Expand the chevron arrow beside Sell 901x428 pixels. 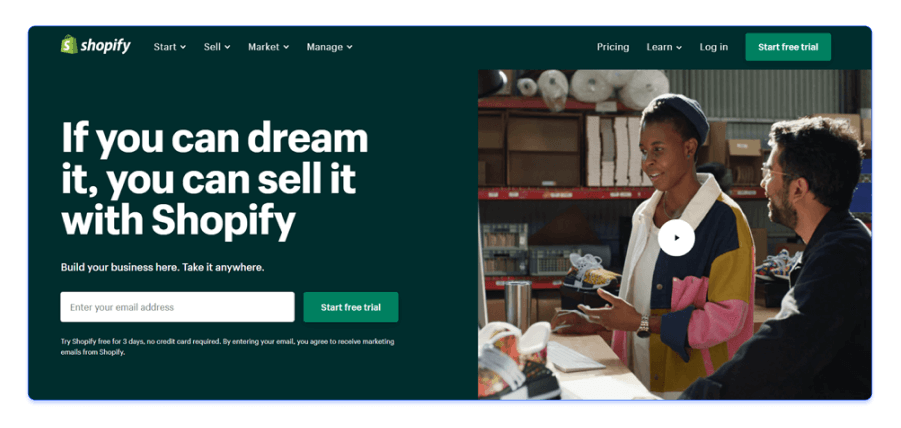[227, 48]
